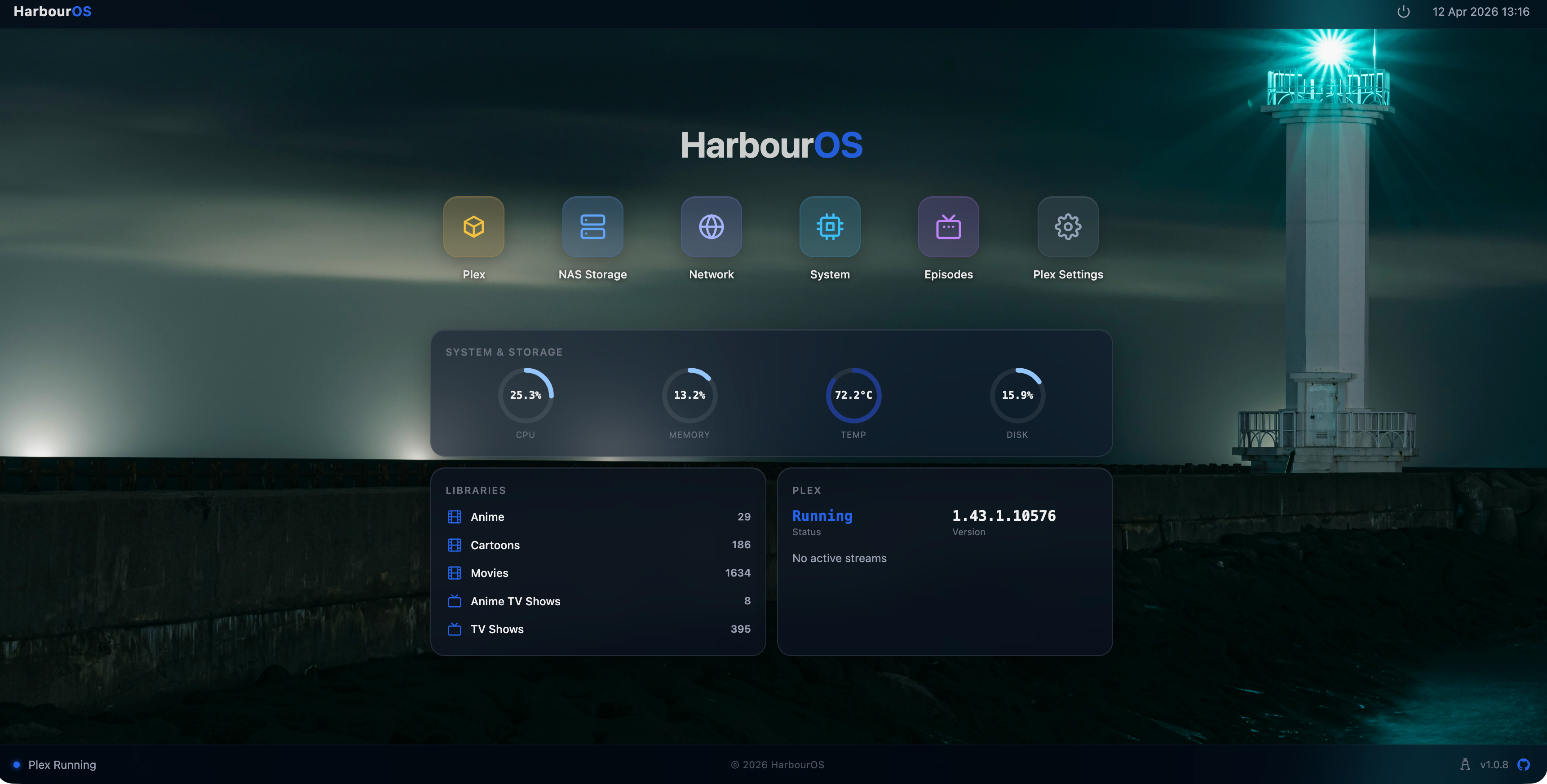Click the film icon beside Movies
Screen dimensions: 1547x784
point(455,573)
